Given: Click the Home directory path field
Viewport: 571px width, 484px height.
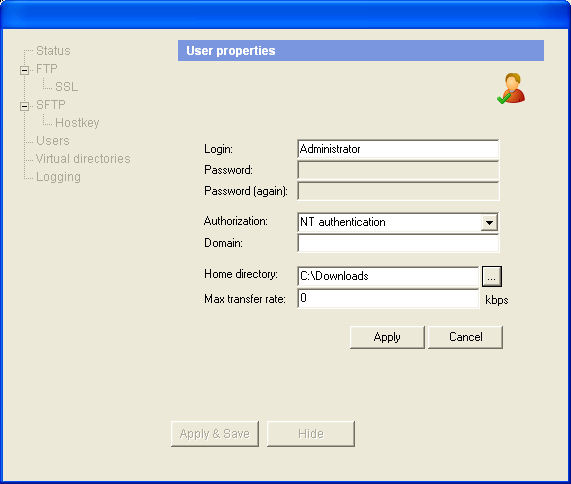Looking at the screenshot, I should click(x=388, y=276).
